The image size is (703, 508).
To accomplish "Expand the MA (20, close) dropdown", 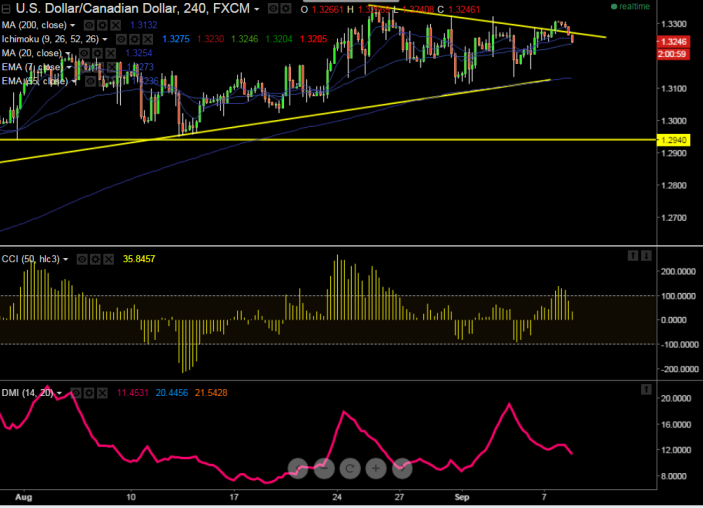I will [x=68, y=53].
